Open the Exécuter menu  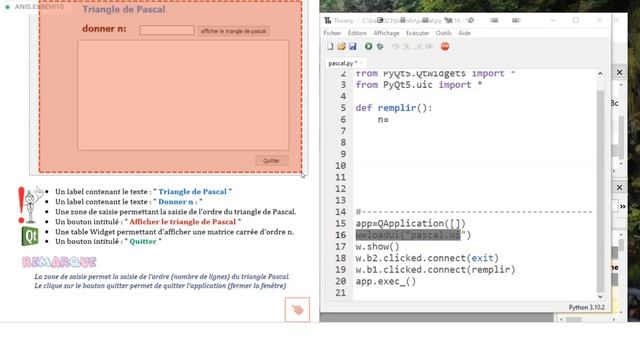[x=417, y=33]
